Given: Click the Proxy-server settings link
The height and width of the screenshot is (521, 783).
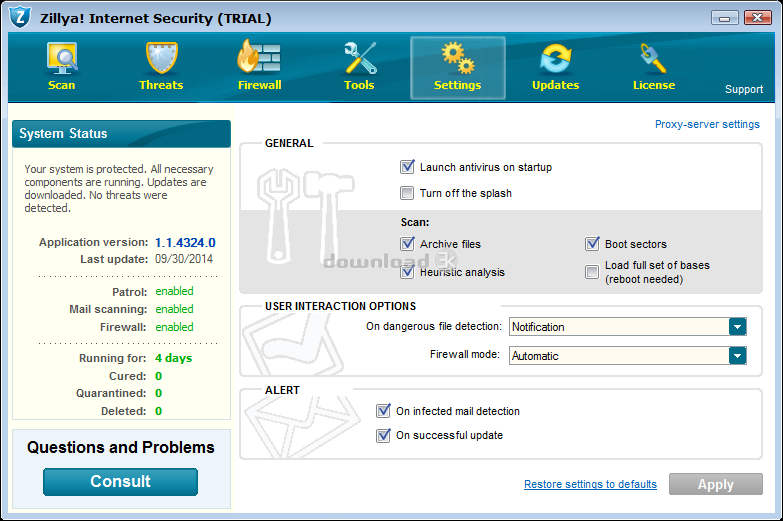Looking at the screenshot, I should [x=707, y=125].
